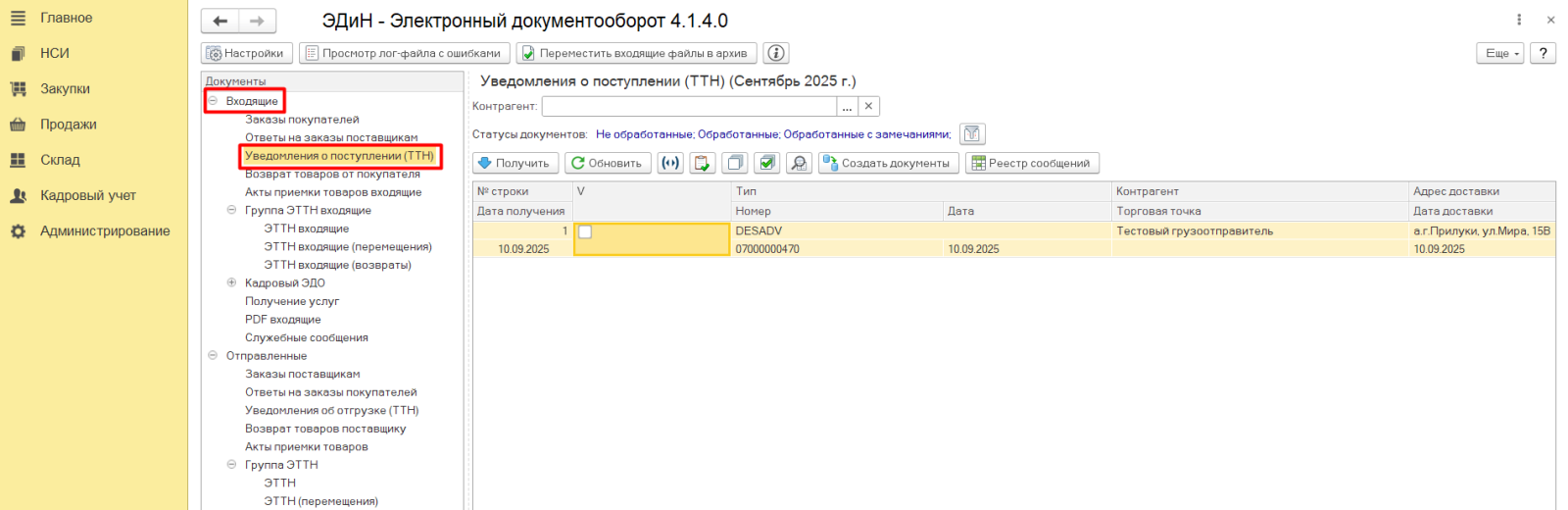Select ЭТТН входящие (возвраты) in tree
This screenshot has width=1568, height=510.
click(x=337, y=265)
